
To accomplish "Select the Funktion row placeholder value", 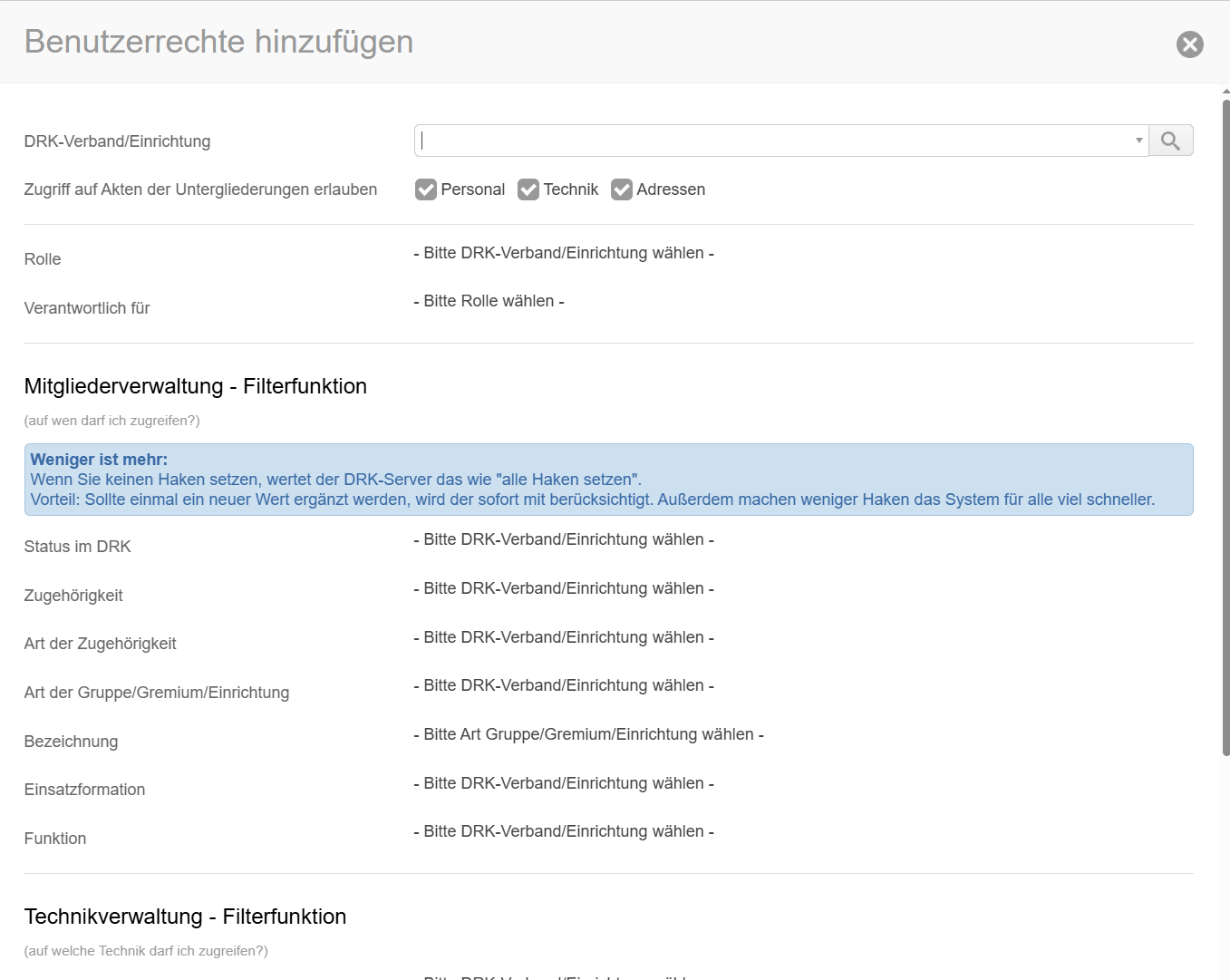I will tap(563, 831).
